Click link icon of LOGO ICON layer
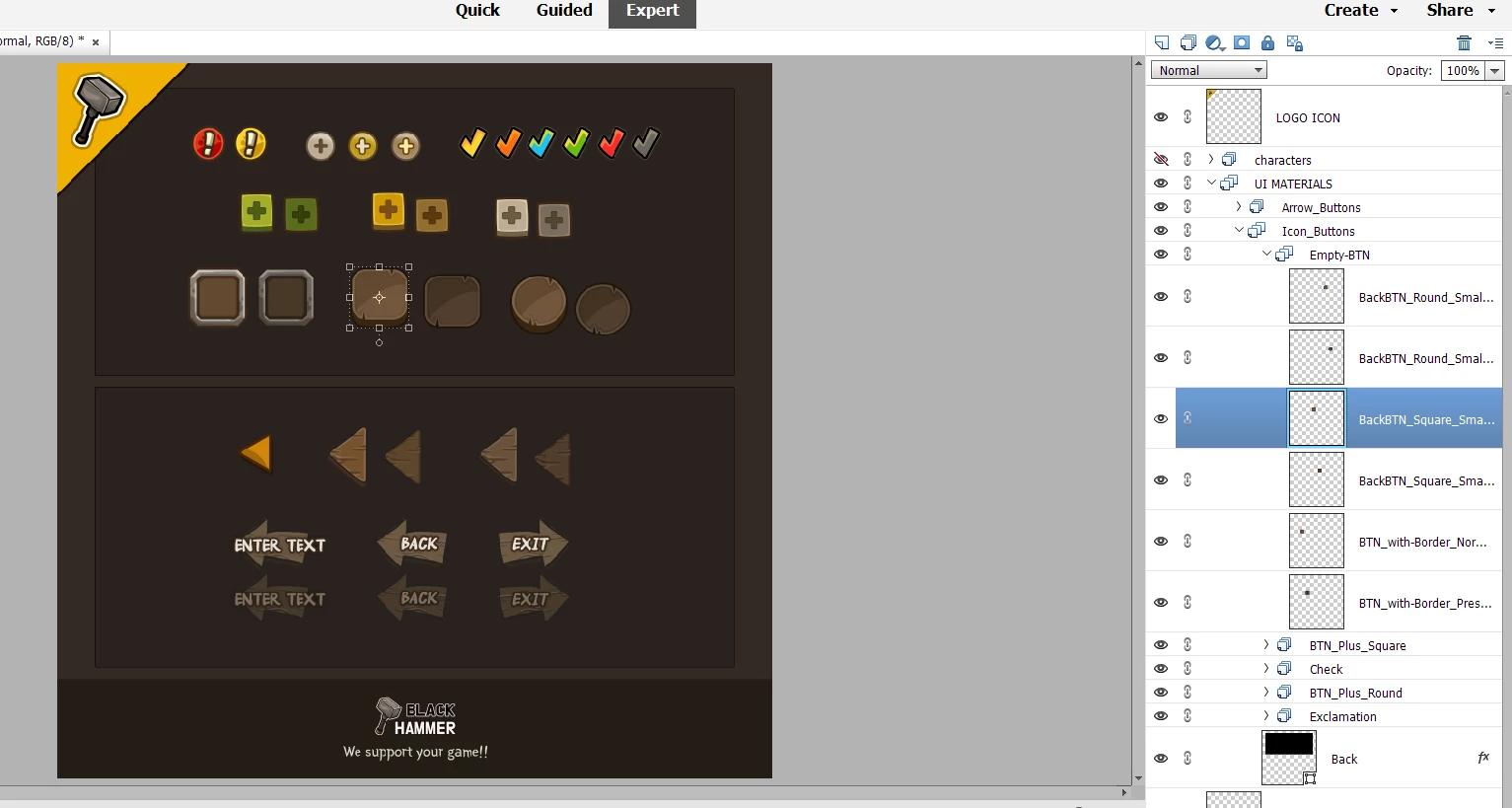 pos(1188,116)
